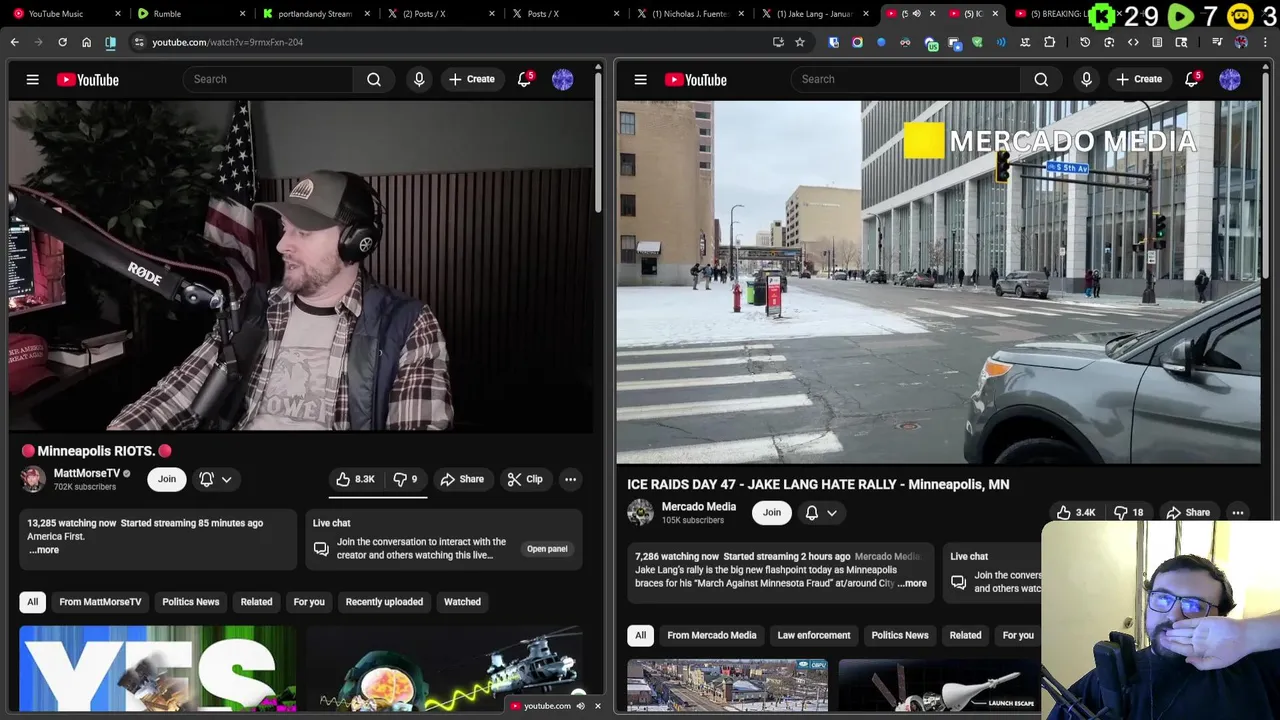Start voice search in the right window
This screenshot has height=720, width=1280.
pyautogui.click(x=1086, y=79)
